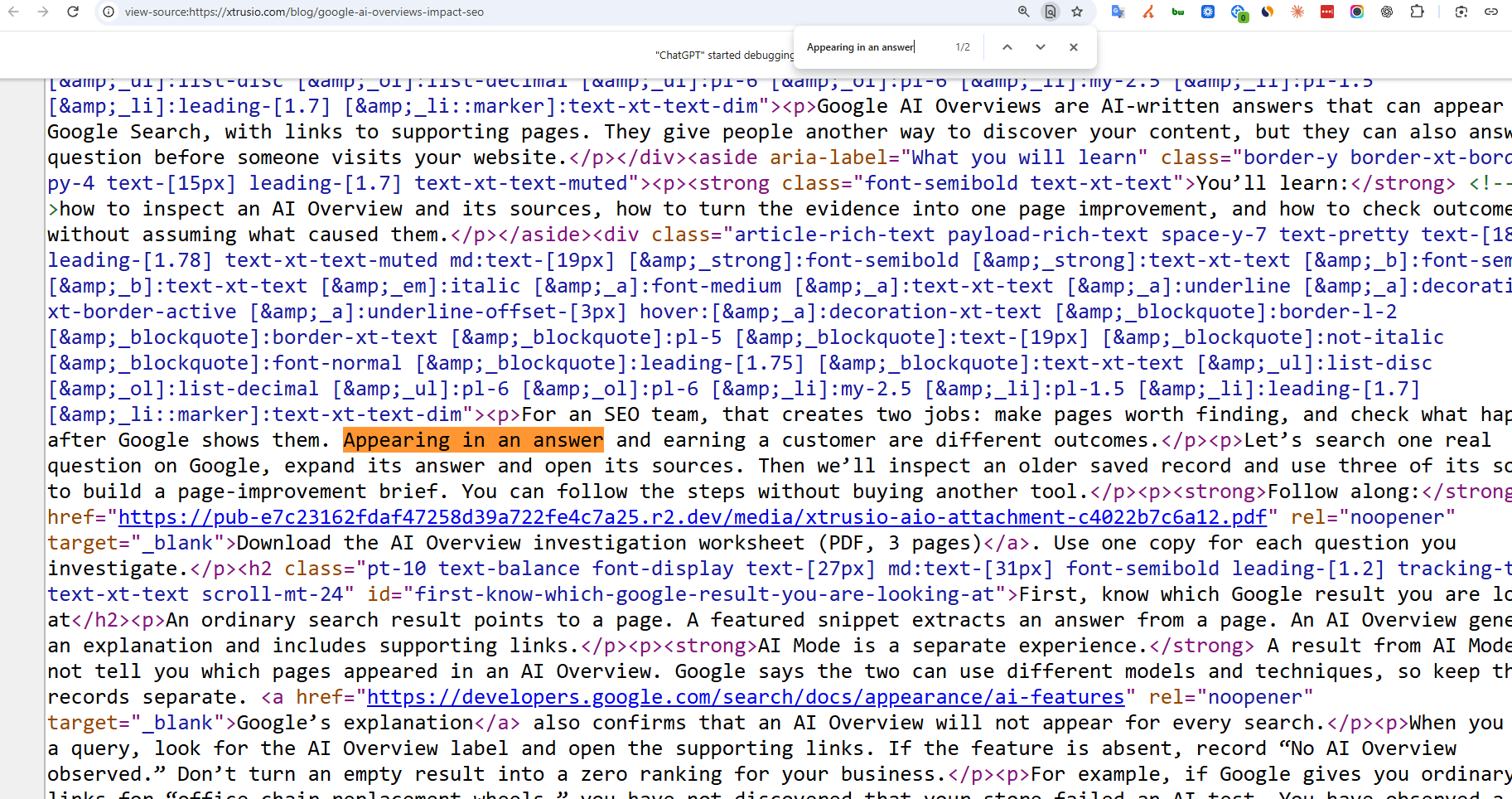Go forward to the next page
Viewport: 1512px width, 799px height.
[43, 12]
